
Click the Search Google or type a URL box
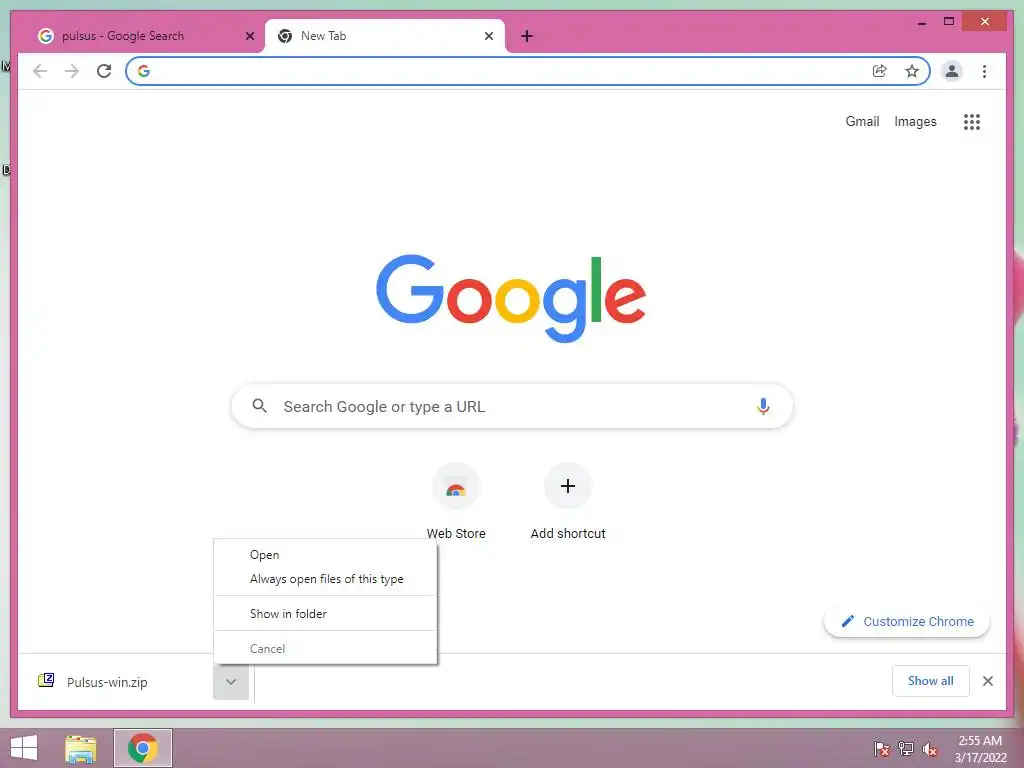512,406
